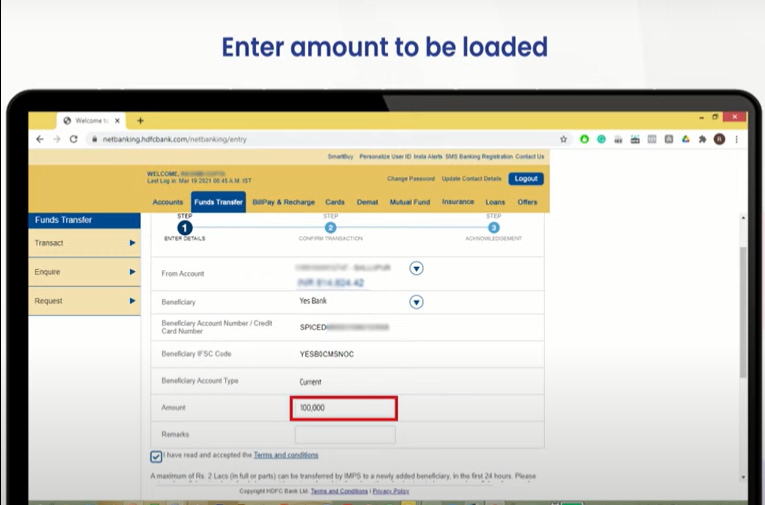Open the green circle browser extension
The height and width of the screenshot is (505, 765).
[584, 139]
